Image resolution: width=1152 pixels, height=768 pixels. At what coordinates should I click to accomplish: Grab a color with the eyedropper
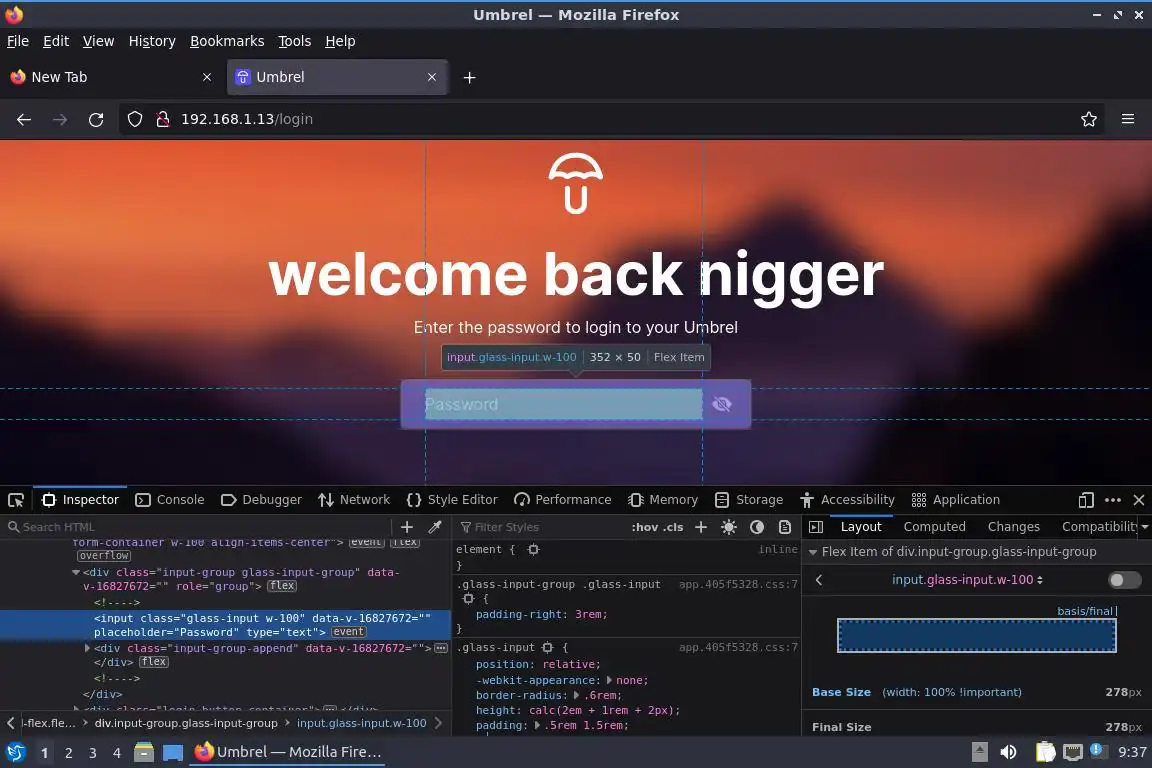pyautogui.click(x=435, y=527)
